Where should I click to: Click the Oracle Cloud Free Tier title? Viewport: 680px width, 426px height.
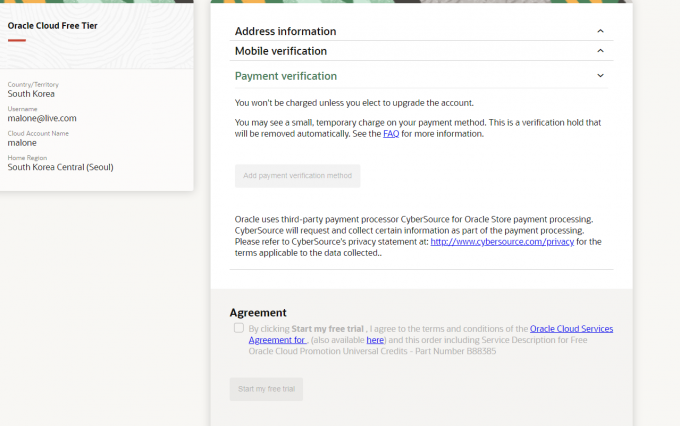53,23
